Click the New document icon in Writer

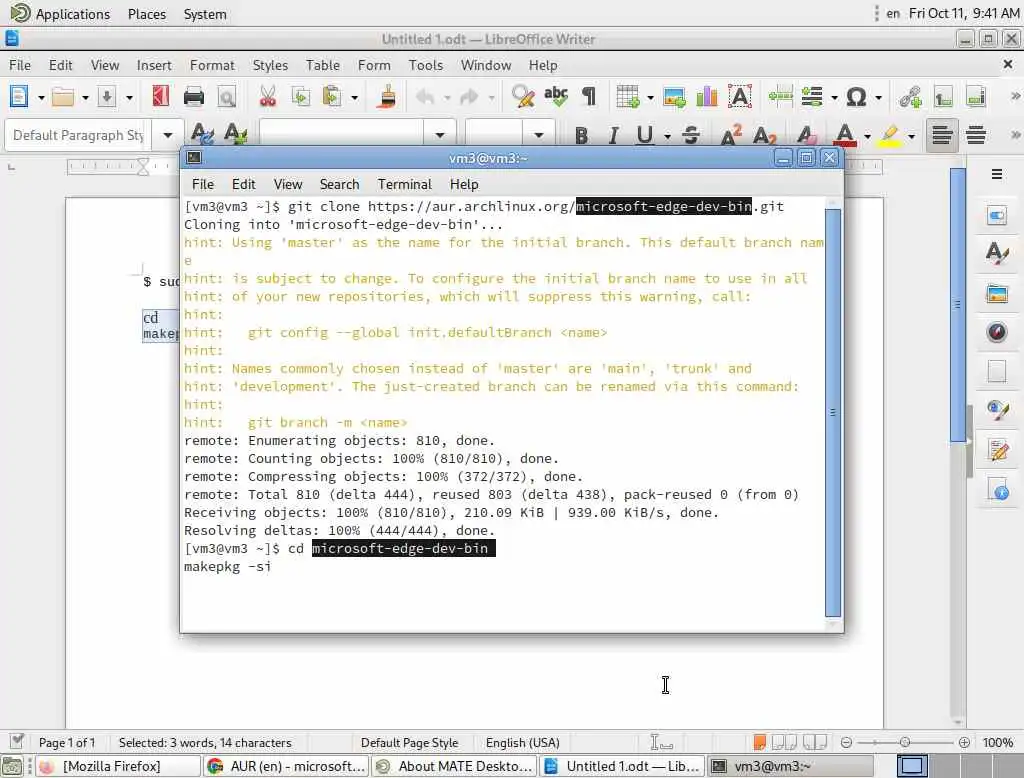click(x=19, y=97)
